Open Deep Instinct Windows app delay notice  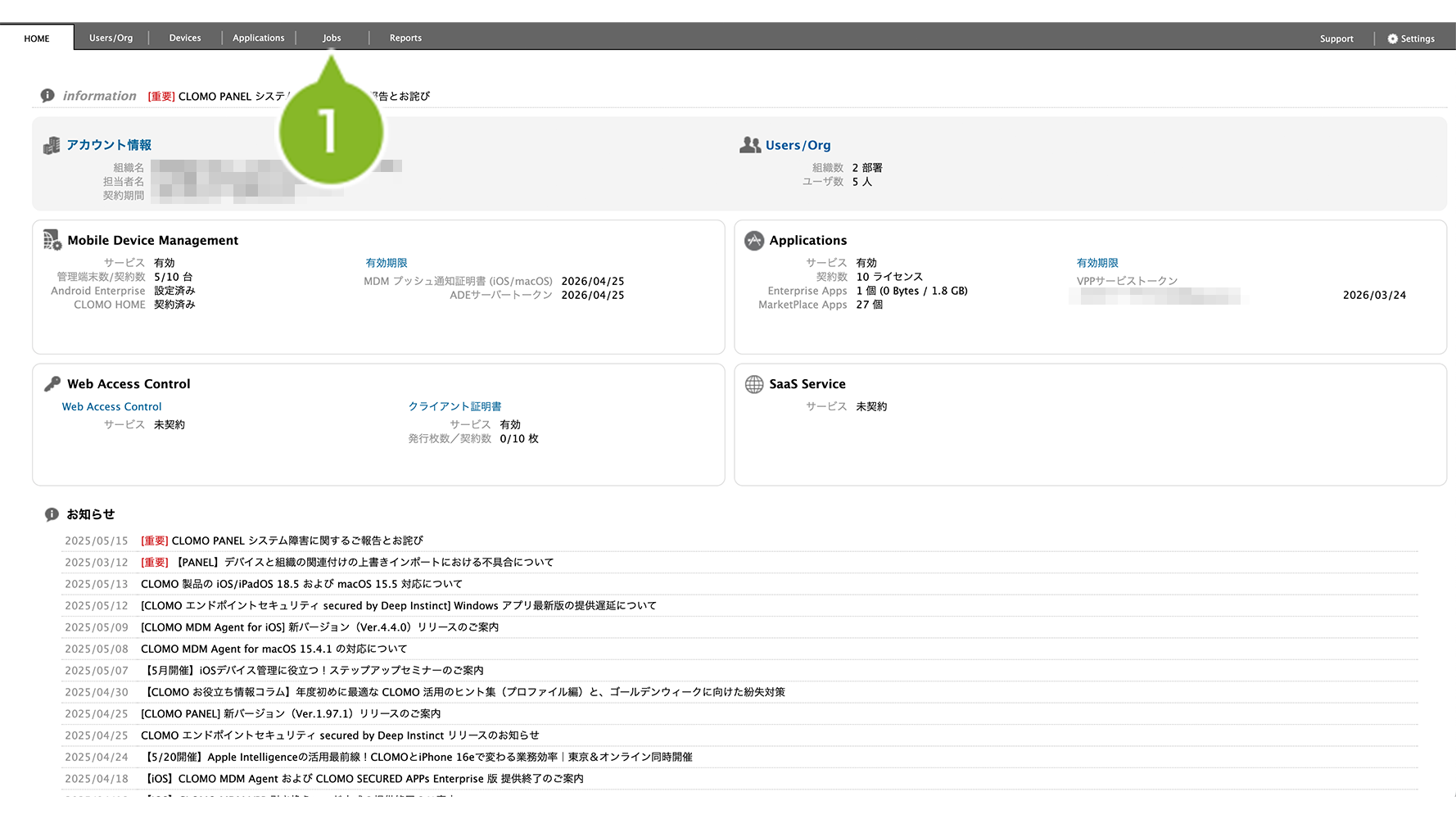point(399,605)
